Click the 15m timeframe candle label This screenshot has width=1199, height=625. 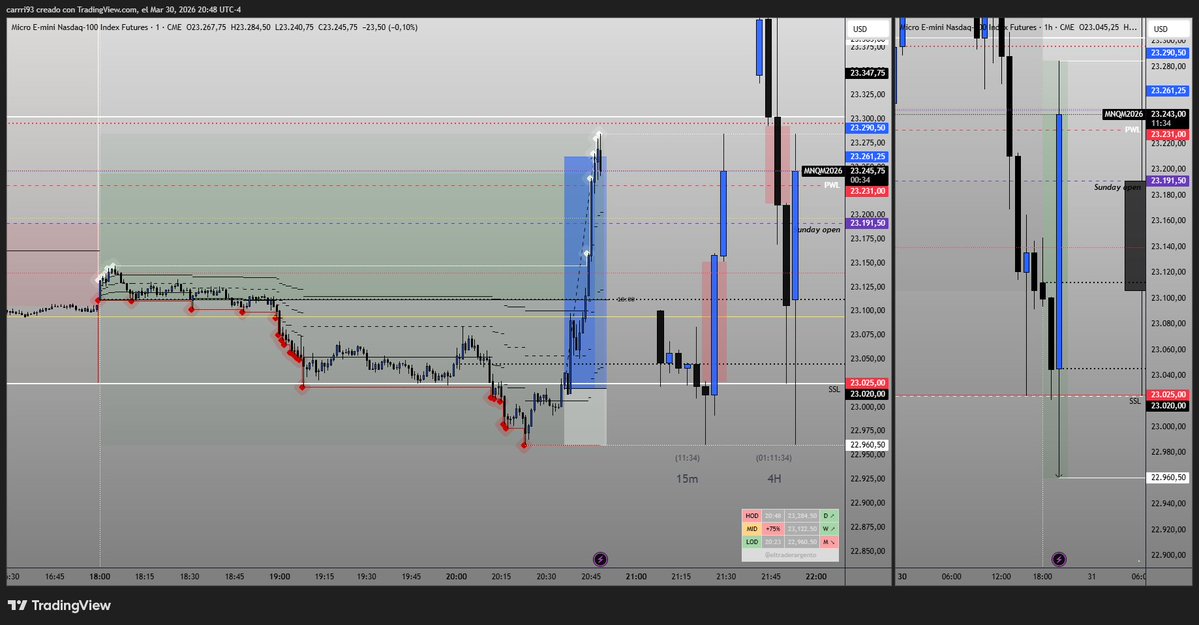[687, 479]
